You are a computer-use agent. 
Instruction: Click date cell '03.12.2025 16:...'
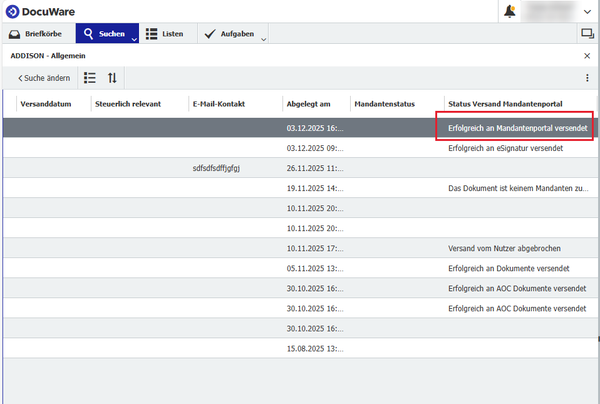315,128
